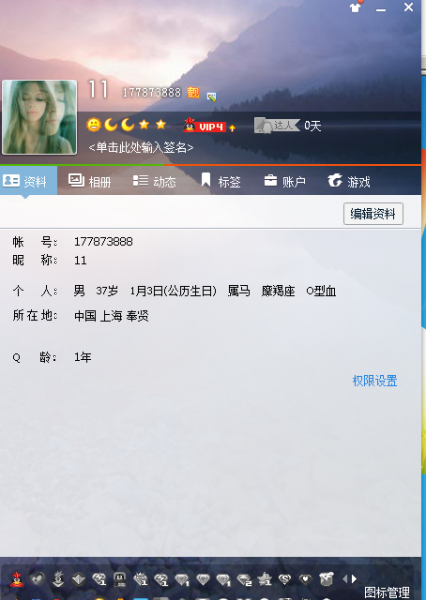
Task: Open the 动态 tab
Action: tap(154, 181)
